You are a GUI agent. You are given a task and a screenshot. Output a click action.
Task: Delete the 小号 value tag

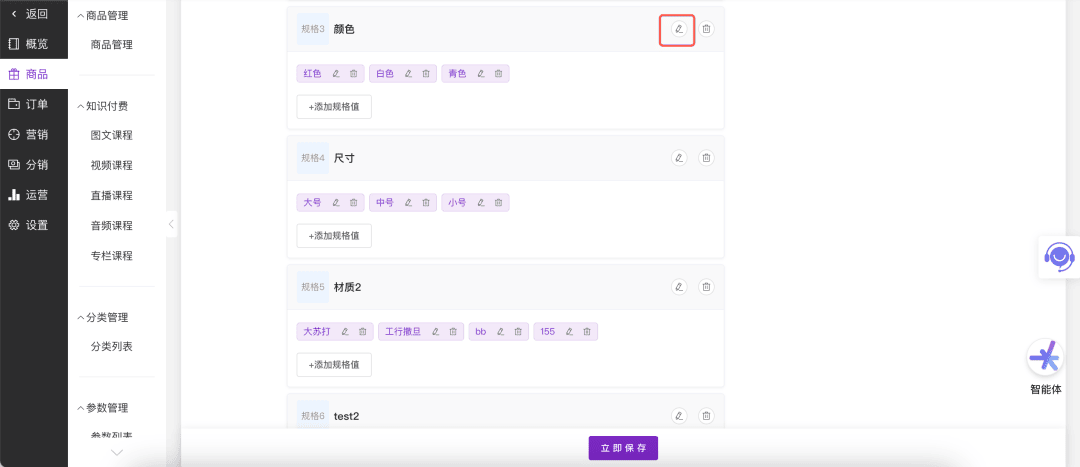498,203
